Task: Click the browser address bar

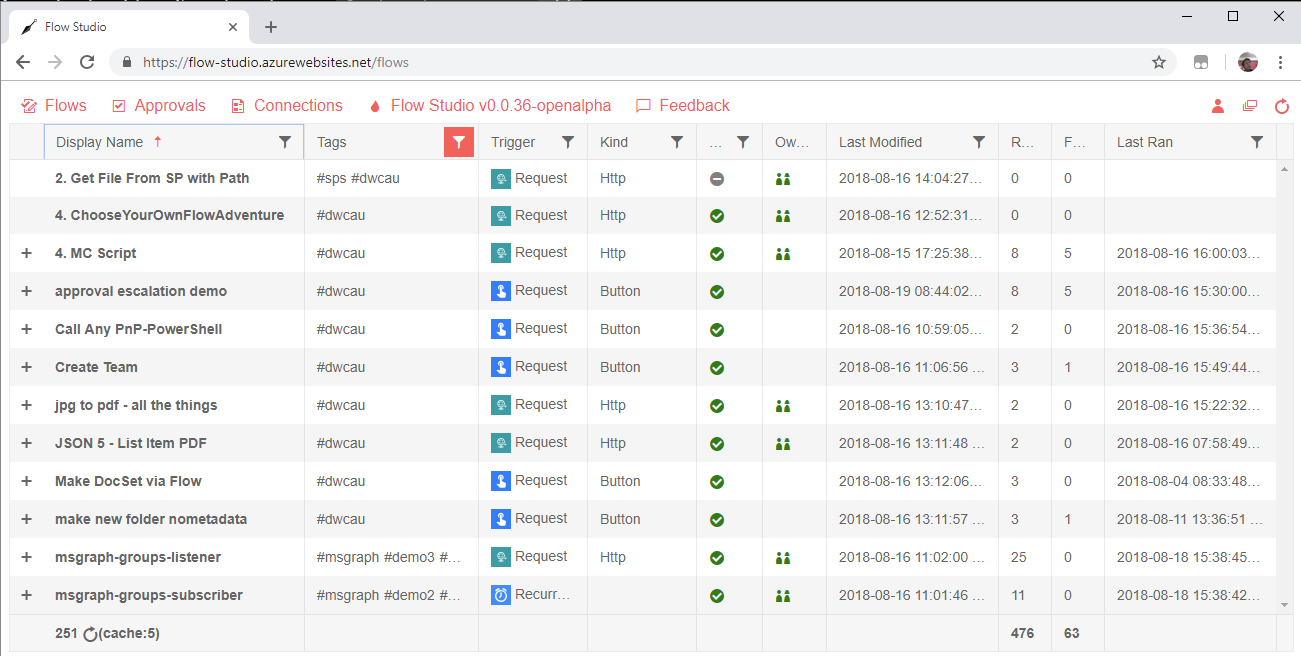Action: tap(640, 62)
